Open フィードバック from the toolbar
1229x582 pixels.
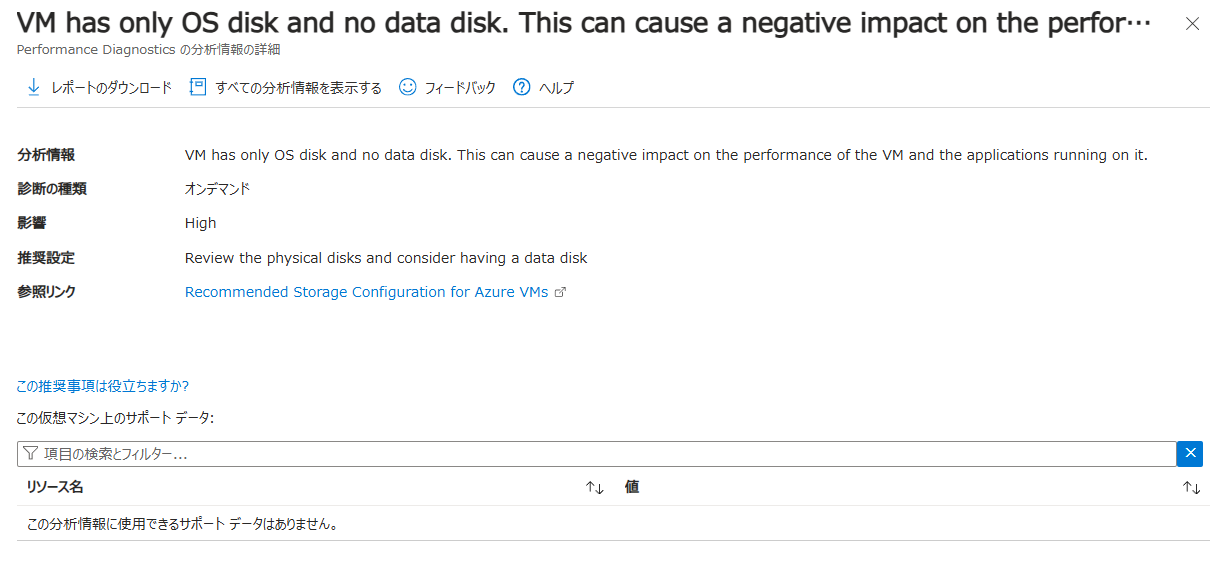[460, 88]
